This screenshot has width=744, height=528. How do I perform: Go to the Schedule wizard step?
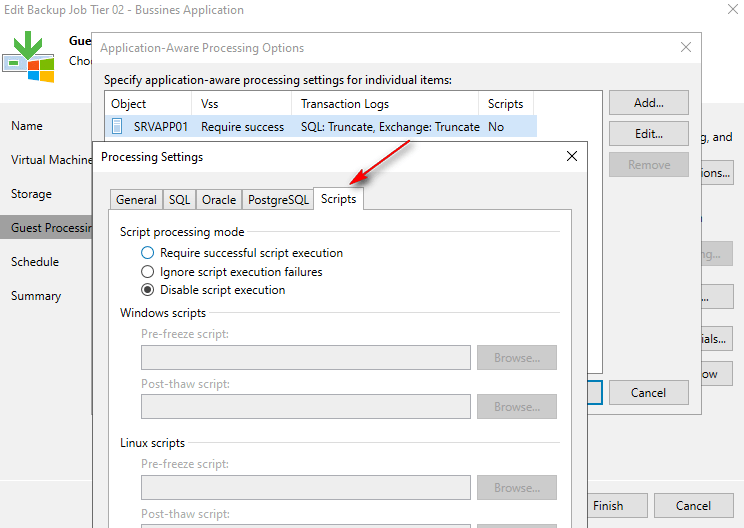pos(35,262)
